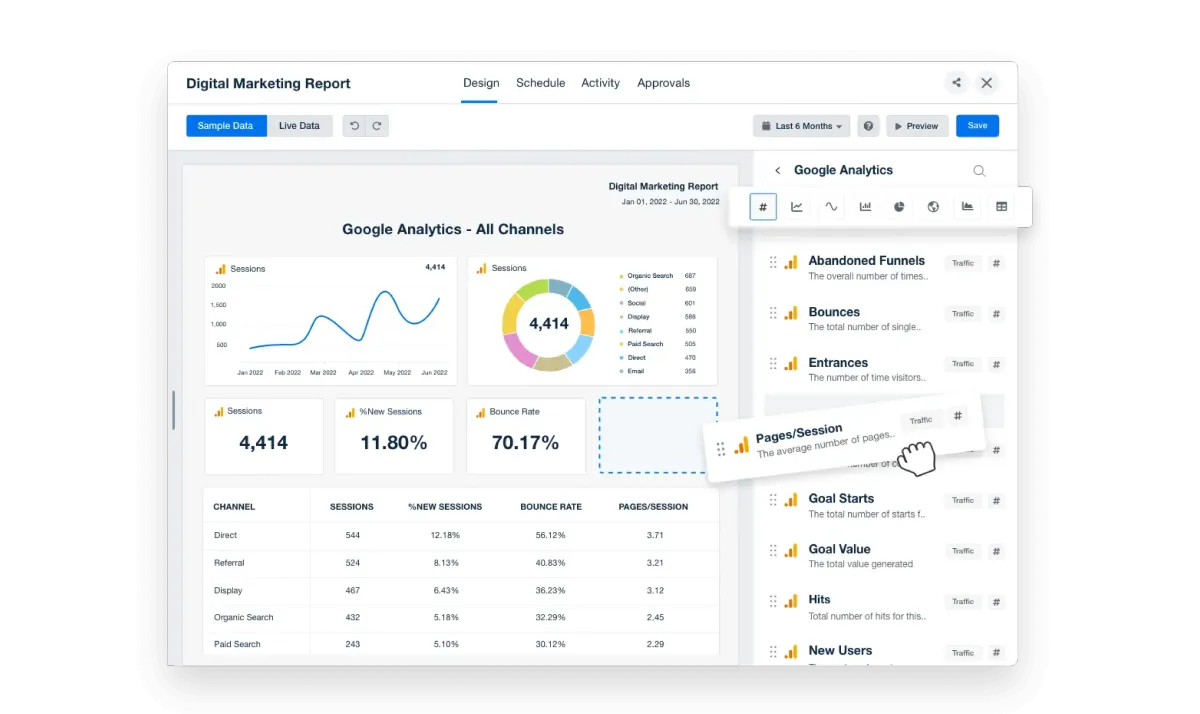Click the Preview button
The image size is (1200, 714).
[x=917, y=126]
